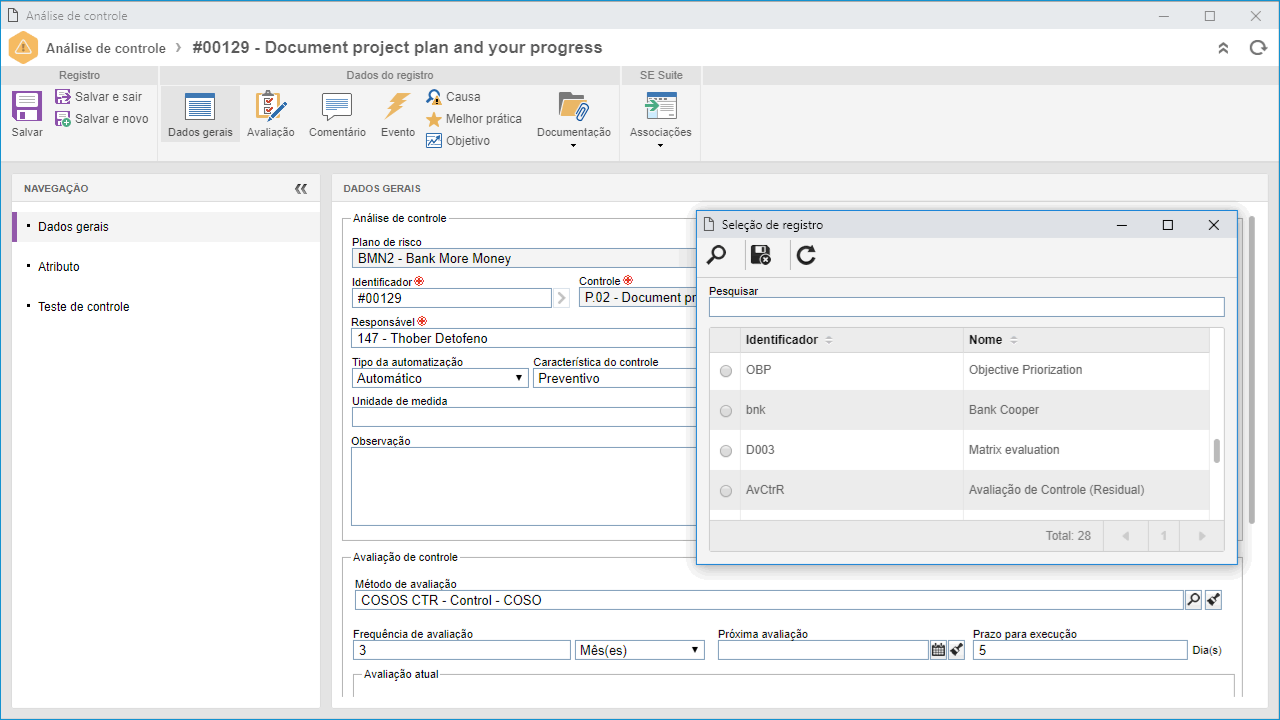Click the Salvar floppy disk icon
1280x720 pixels.
(x=27, y=107)
